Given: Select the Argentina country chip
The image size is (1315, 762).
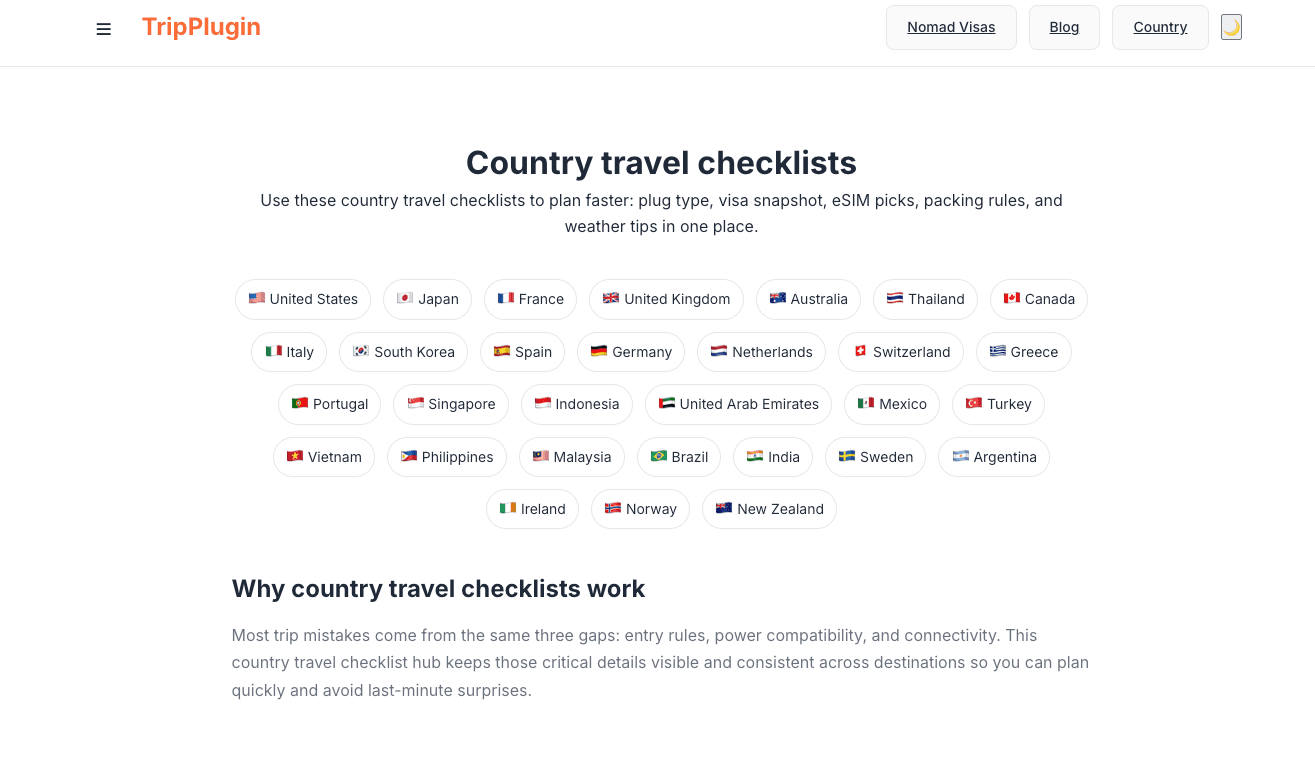Looking at the screenshot, I should pyautogui.click(x=993, y=457).
